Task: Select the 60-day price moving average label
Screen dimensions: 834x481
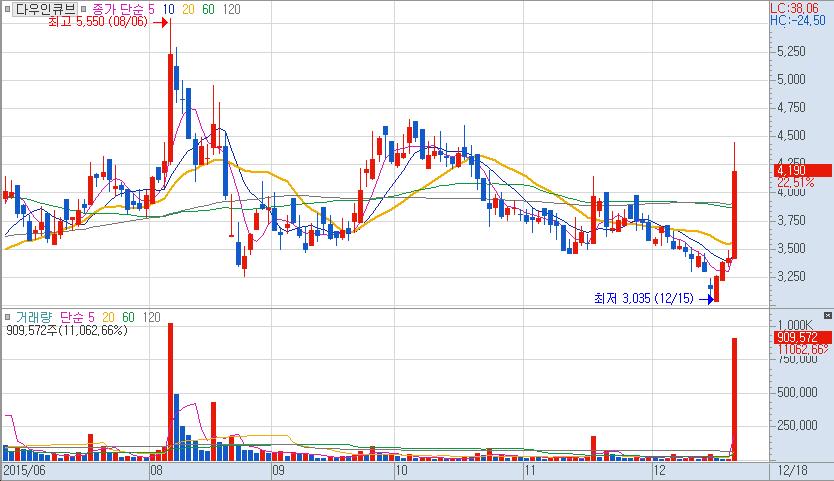Action: click(x=208, y=8)
